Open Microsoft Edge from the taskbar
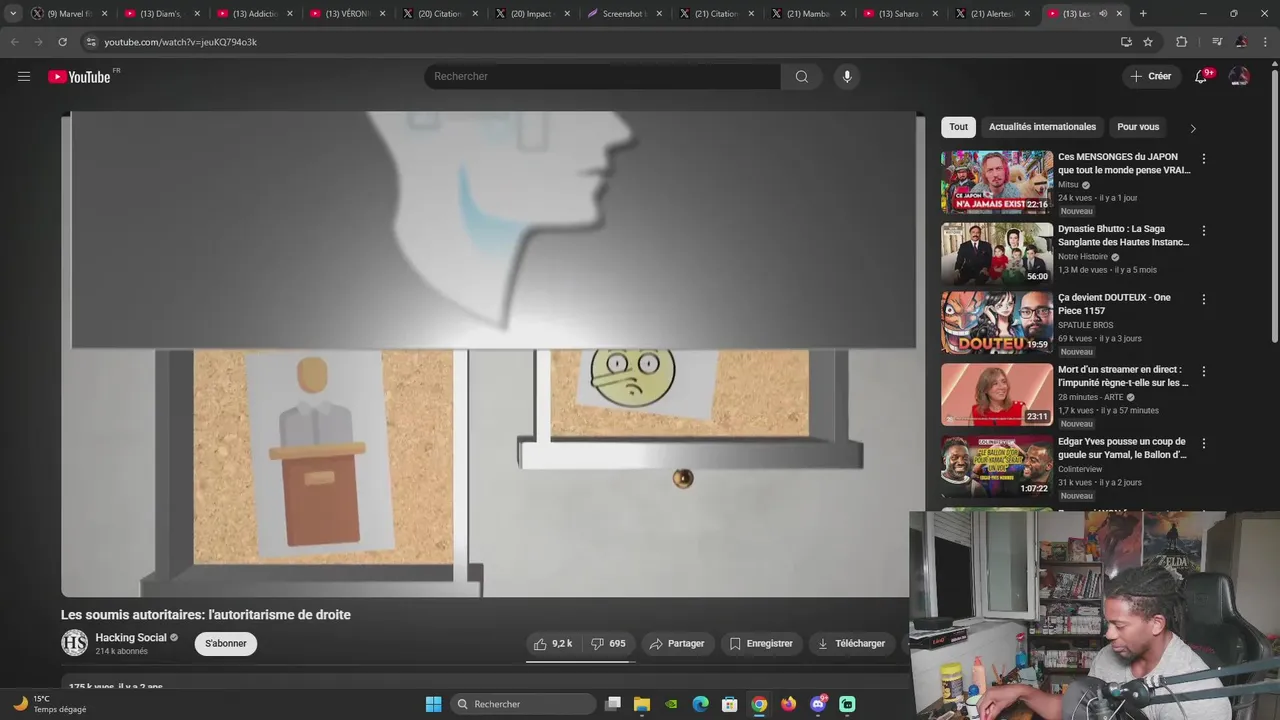The height and width of the screenshot is (720, 1280). click(x=701, y=704)
